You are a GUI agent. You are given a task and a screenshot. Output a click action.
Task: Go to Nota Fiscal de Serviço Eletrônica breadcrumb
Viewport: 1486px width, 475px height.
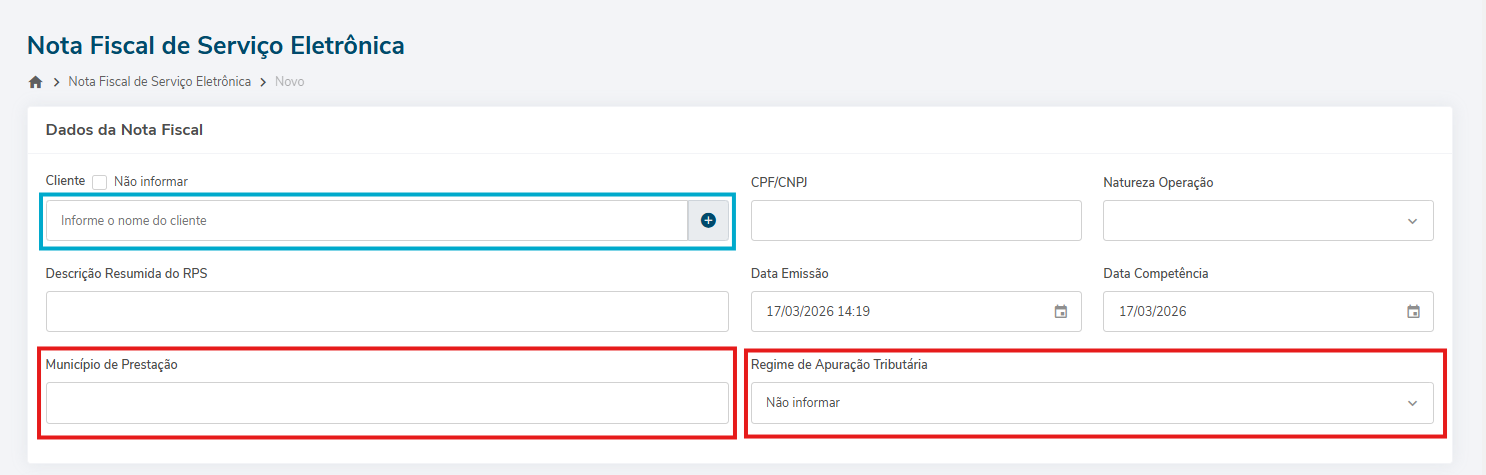[x=160, y=82]
